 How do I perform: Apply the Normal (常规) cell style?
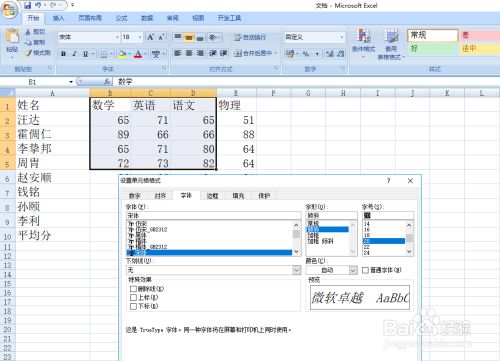tap(433, 35)
